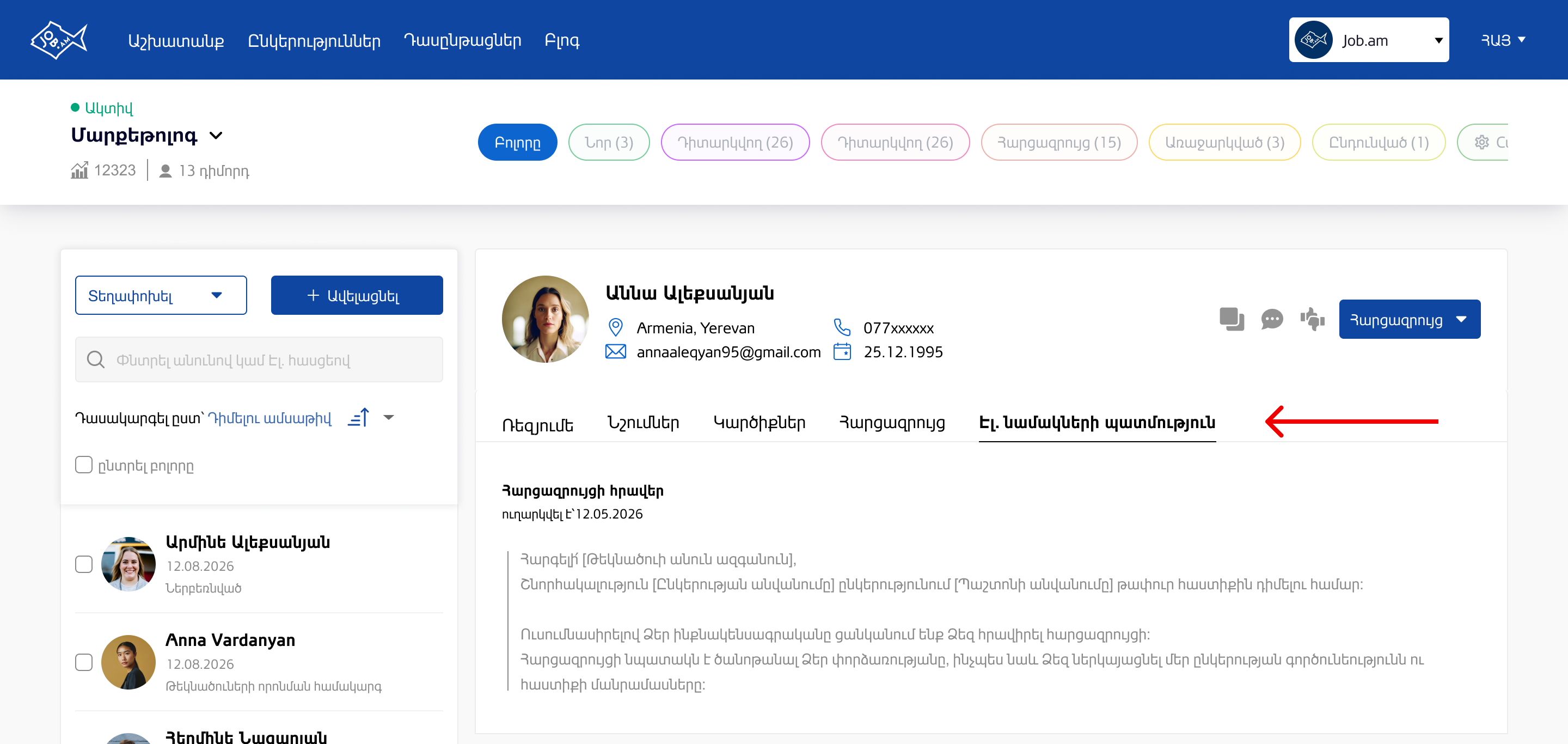
Task: Click the envelope email icon
Action: click(615, 352)
